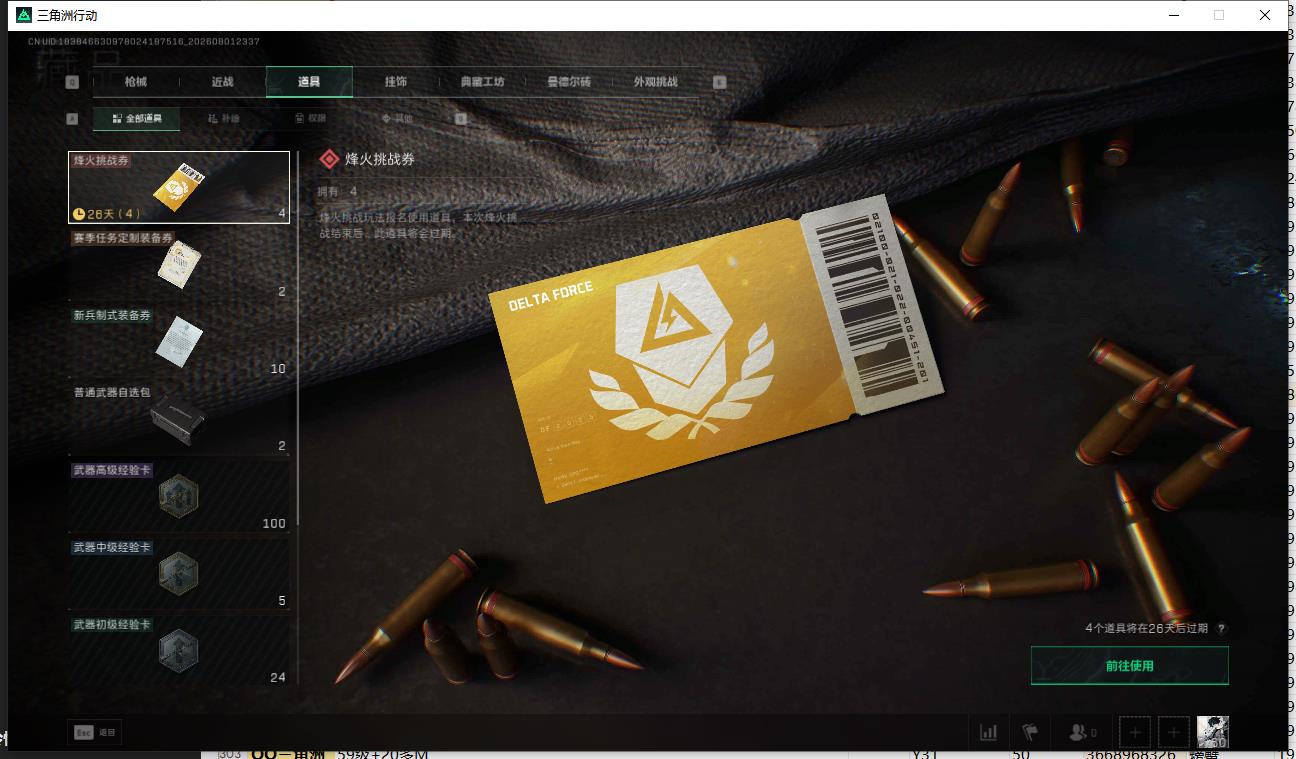Open the friends list icon

tap(1083, 732)
